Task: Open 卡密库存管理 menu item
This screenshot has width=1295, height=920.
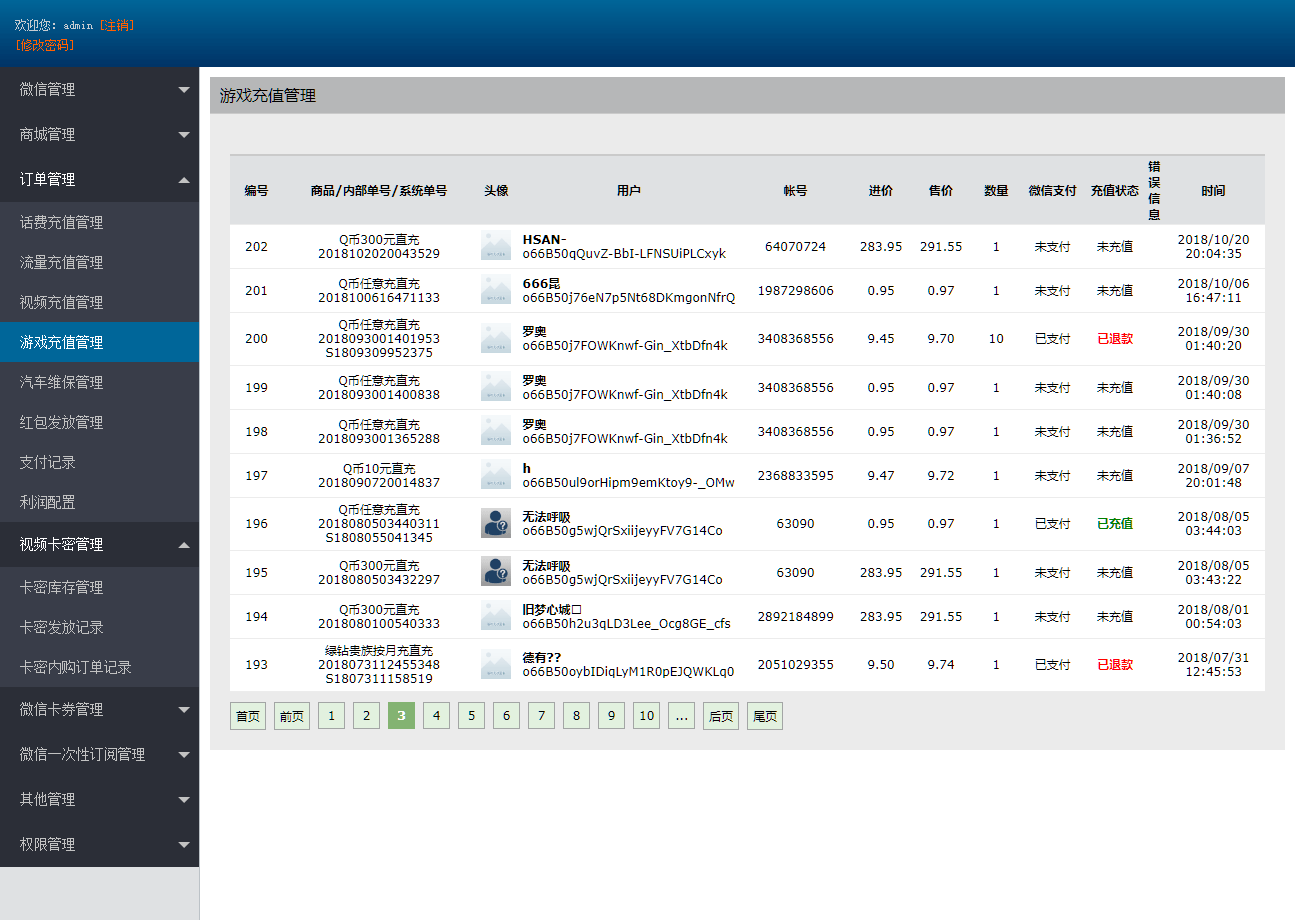Action: 99,587
